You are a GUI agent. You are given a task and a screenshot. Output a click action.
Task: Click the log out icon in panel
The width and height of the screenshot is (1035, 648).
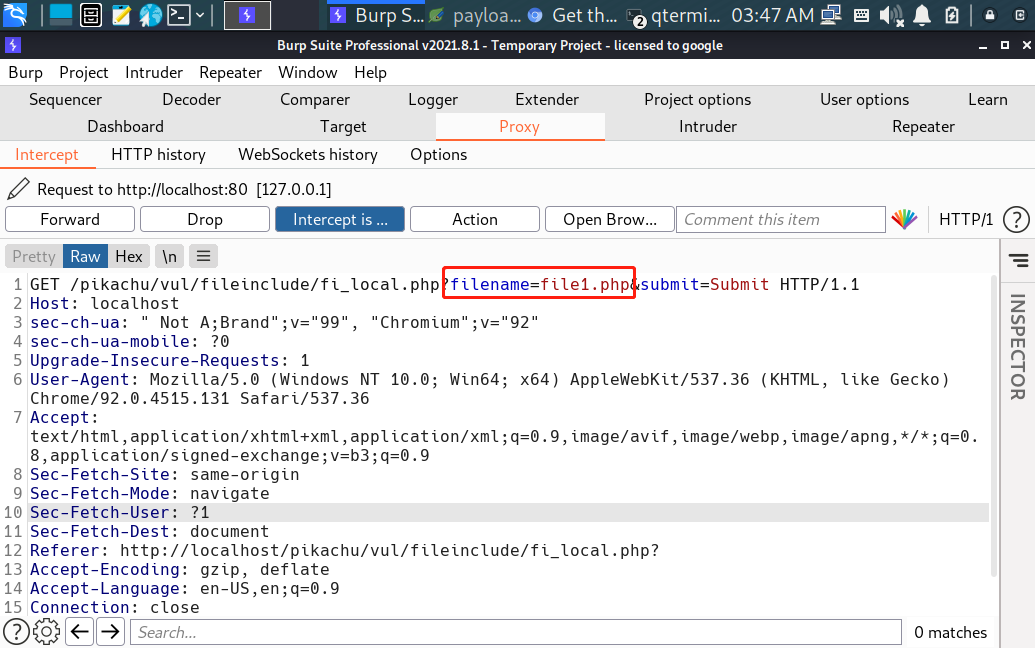tap(1021, 15)
